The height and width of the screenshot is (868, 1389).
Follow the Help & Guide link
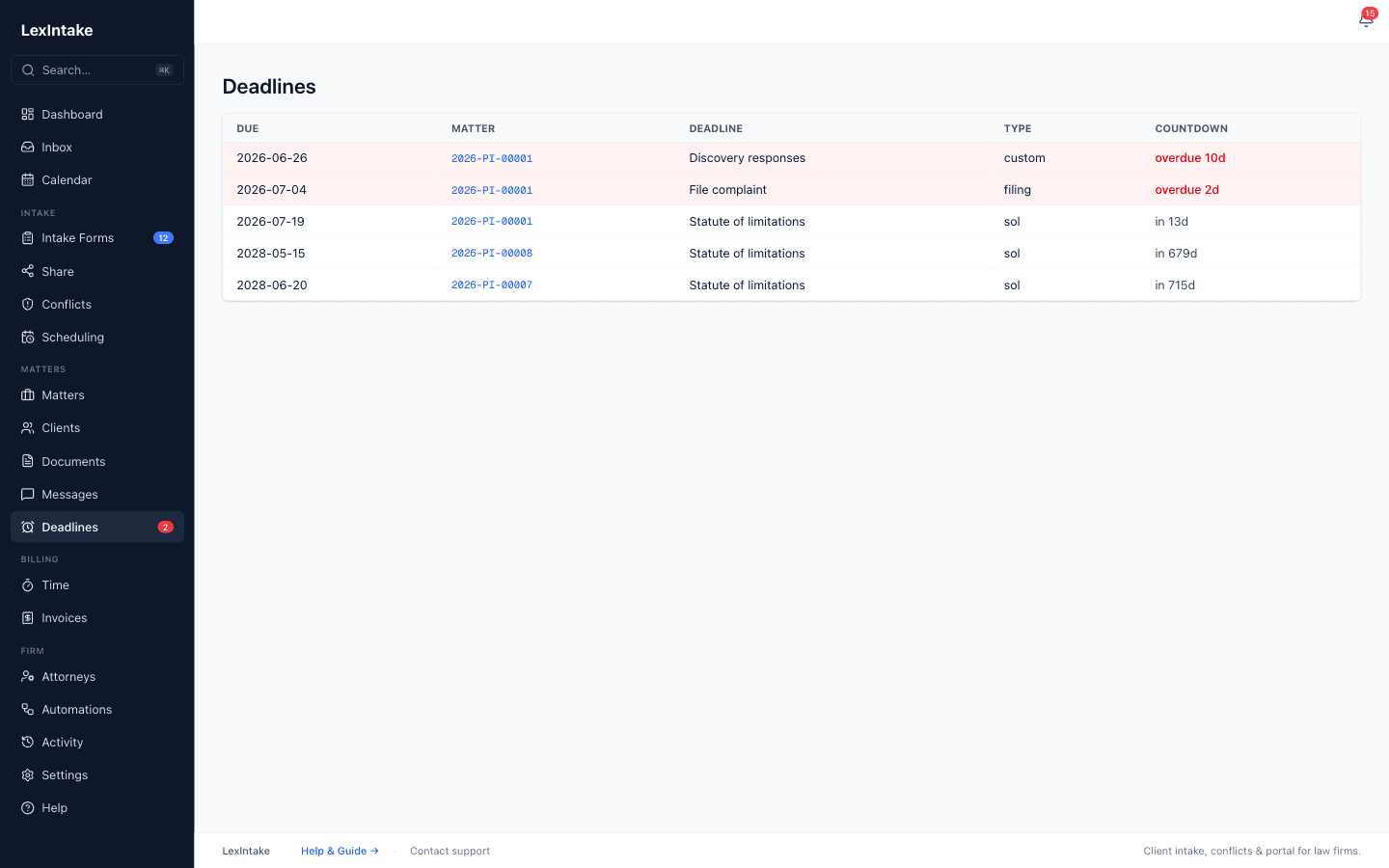pos(340,851)
